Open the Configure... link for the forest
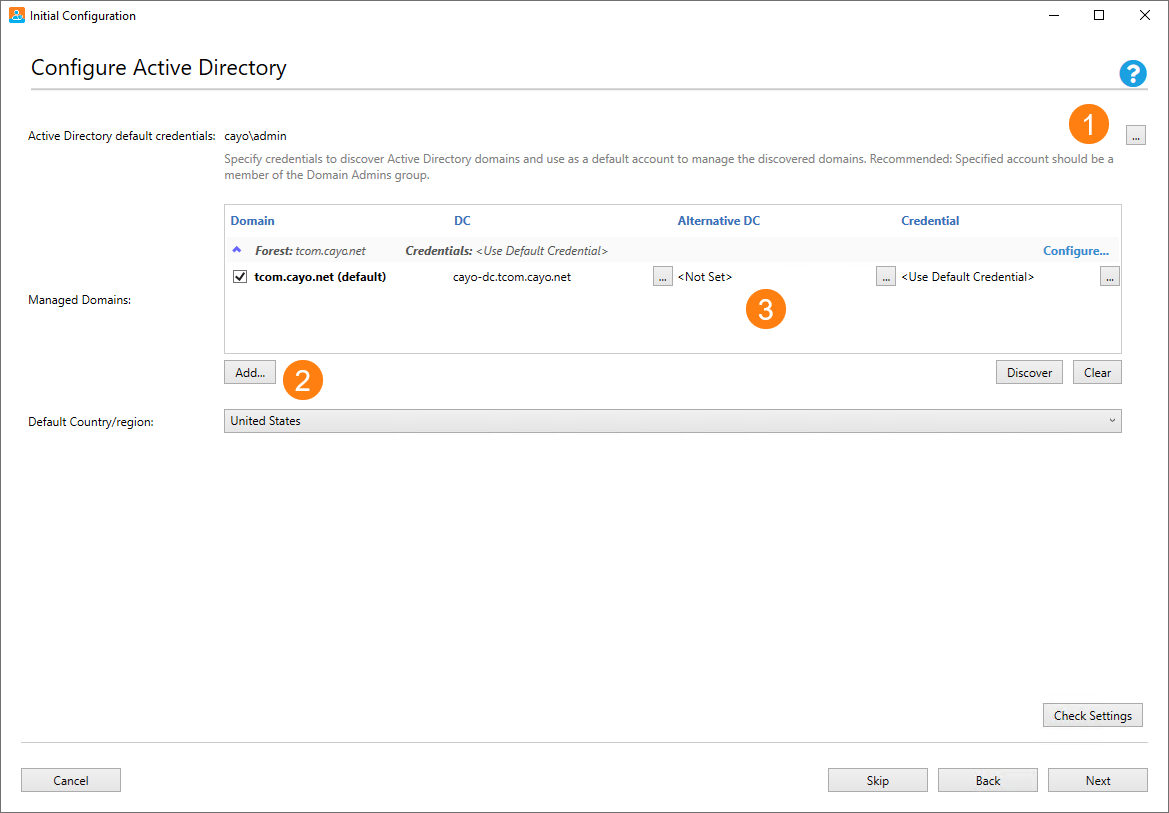Viewport: 1169px width, 813px height. click(x=1075, y=251)
